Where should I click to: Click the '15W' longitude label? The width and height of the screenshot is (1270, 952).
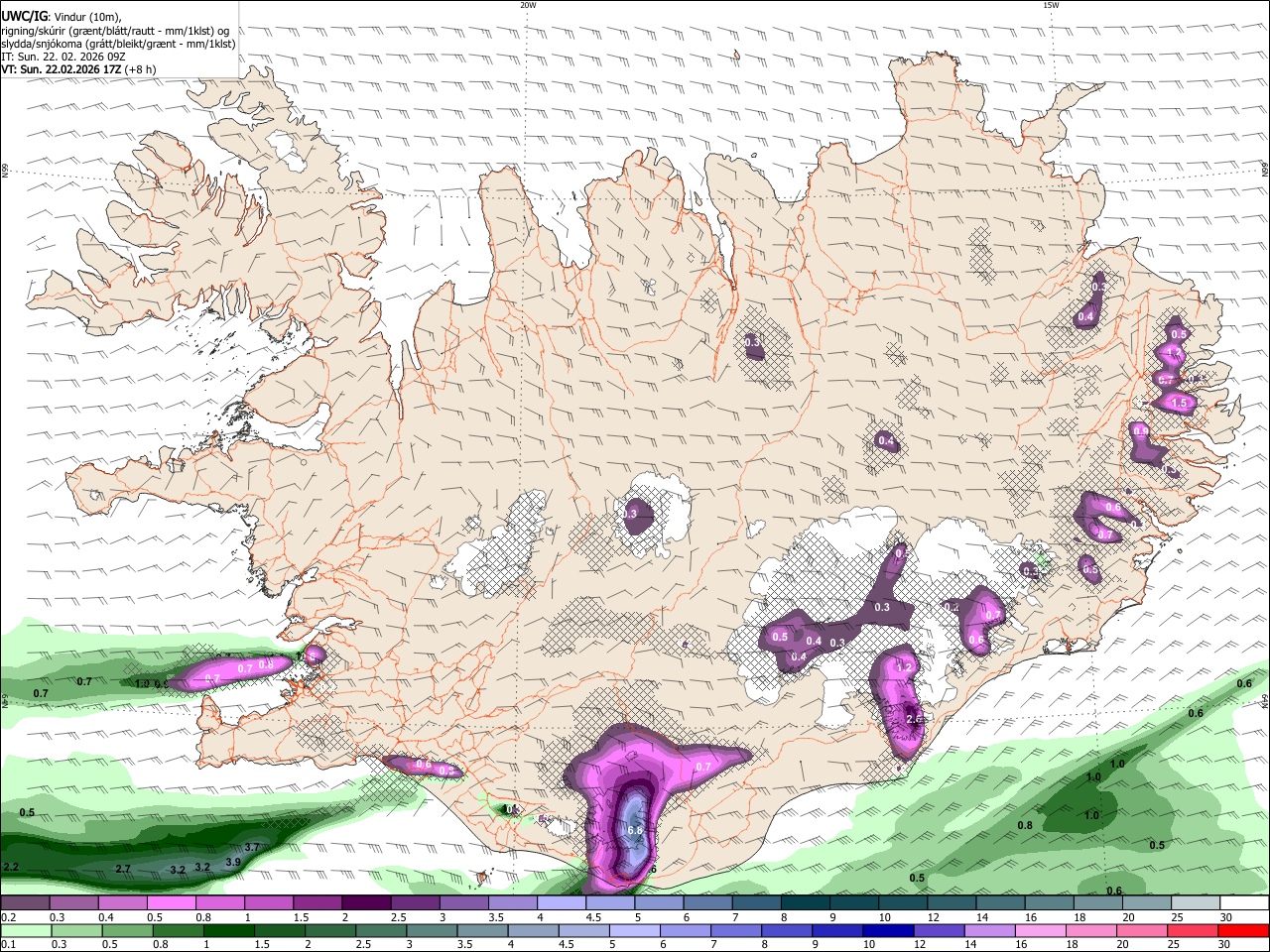(1050, 5)
